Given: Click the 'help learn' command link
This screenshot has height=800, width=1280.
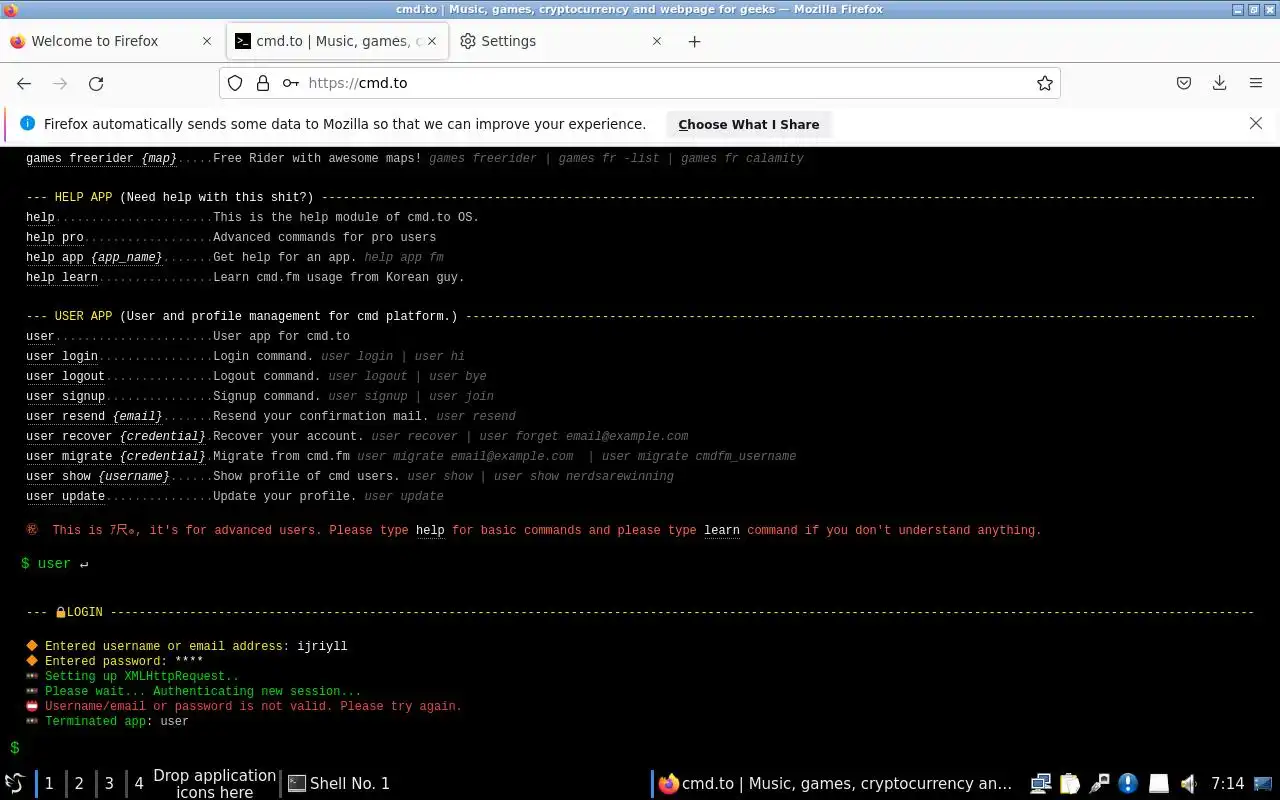Looking at the screenshot, I should click(62, 277).
